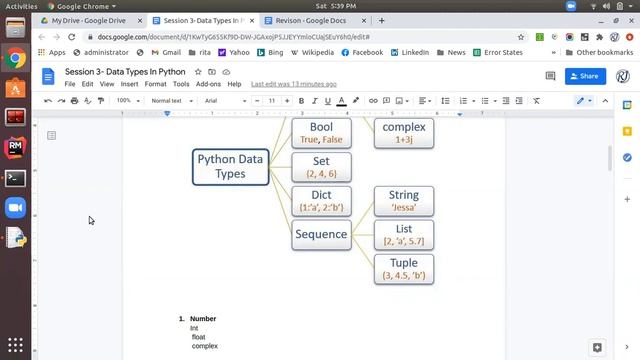
Task: Move document to a folder
Action: pyautogui.click(x=212, y=72)
